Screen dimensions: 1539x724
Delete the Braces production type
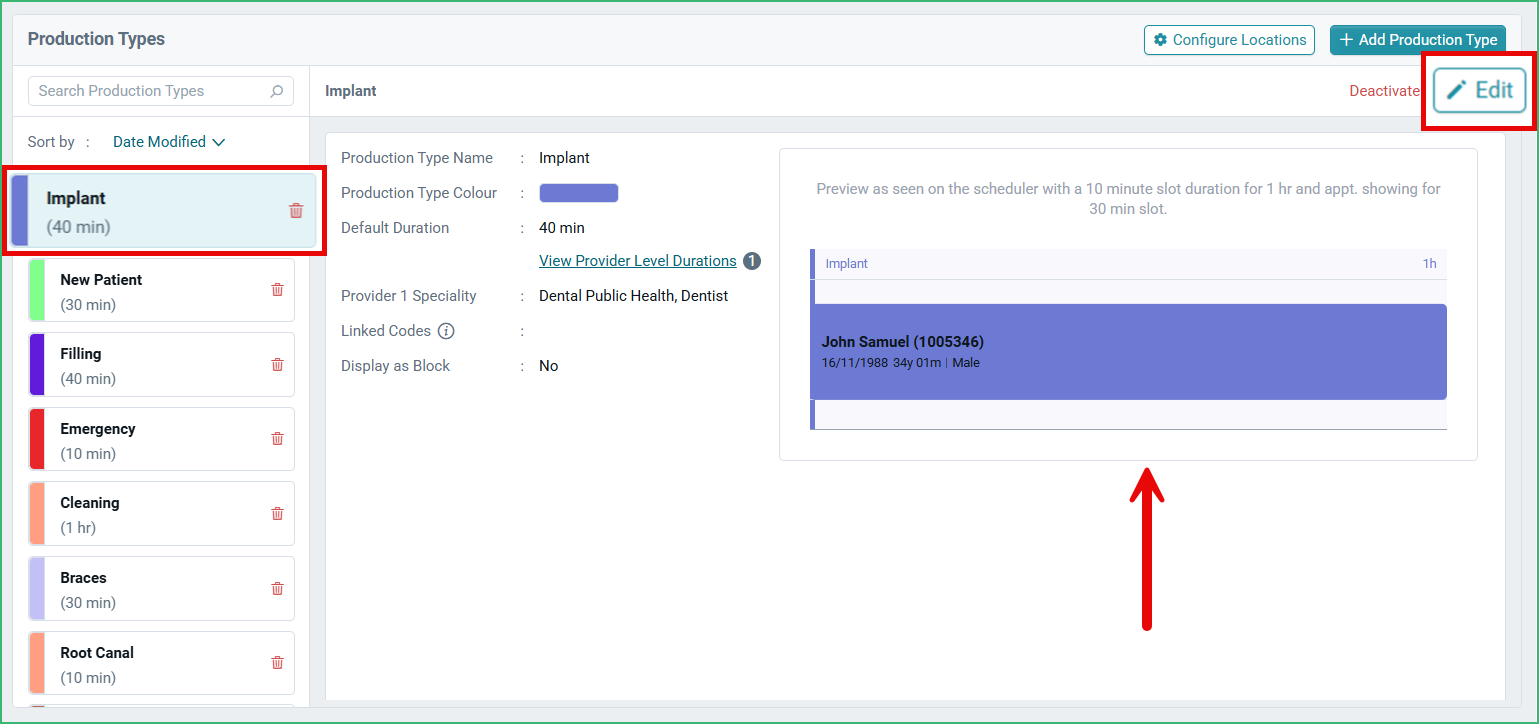pyautogui.click(x=278, y=588)
